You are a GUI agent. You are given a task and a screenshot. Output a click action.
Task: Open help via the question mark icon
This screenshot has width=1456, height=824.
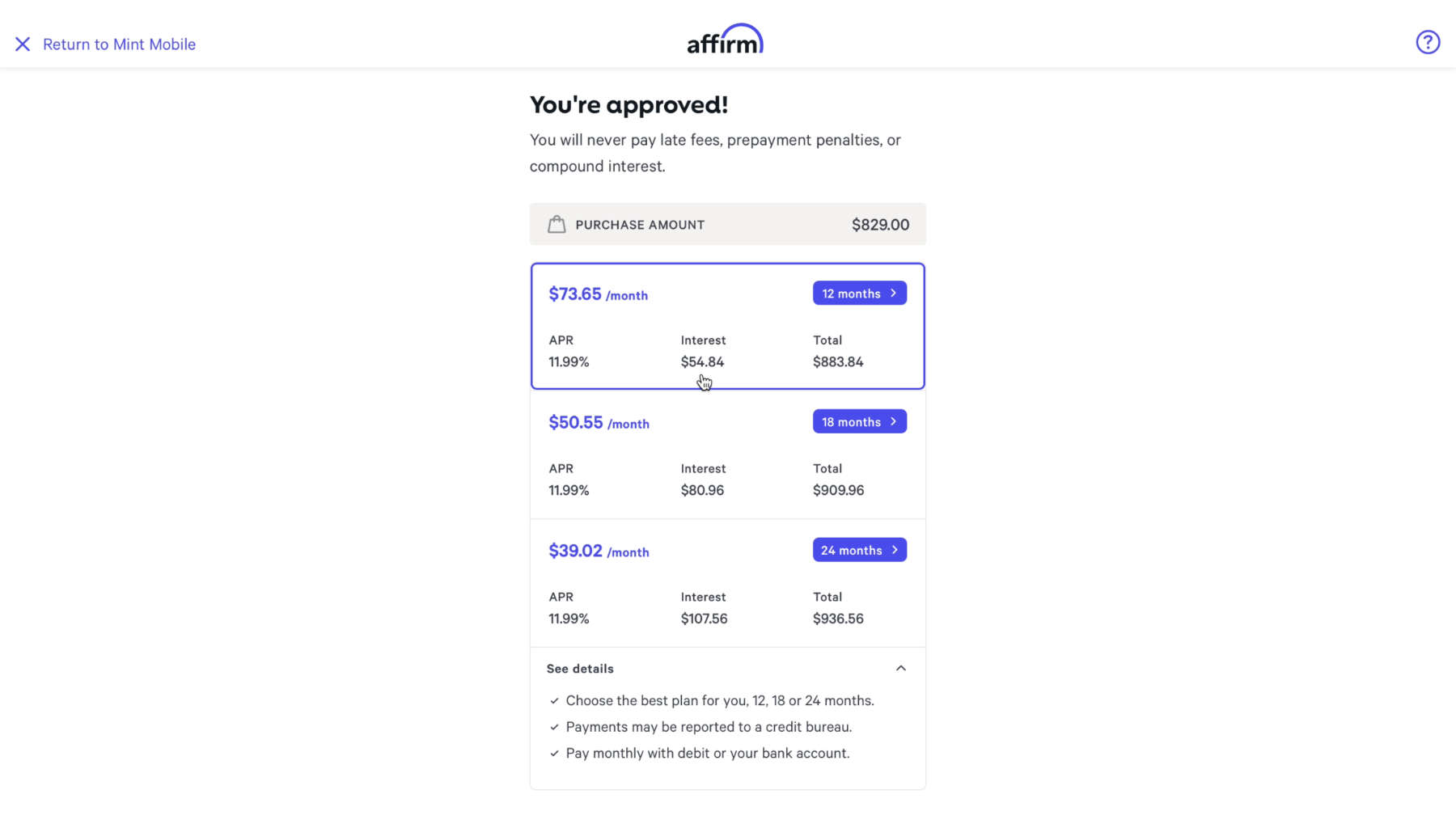click(1428, 42)
